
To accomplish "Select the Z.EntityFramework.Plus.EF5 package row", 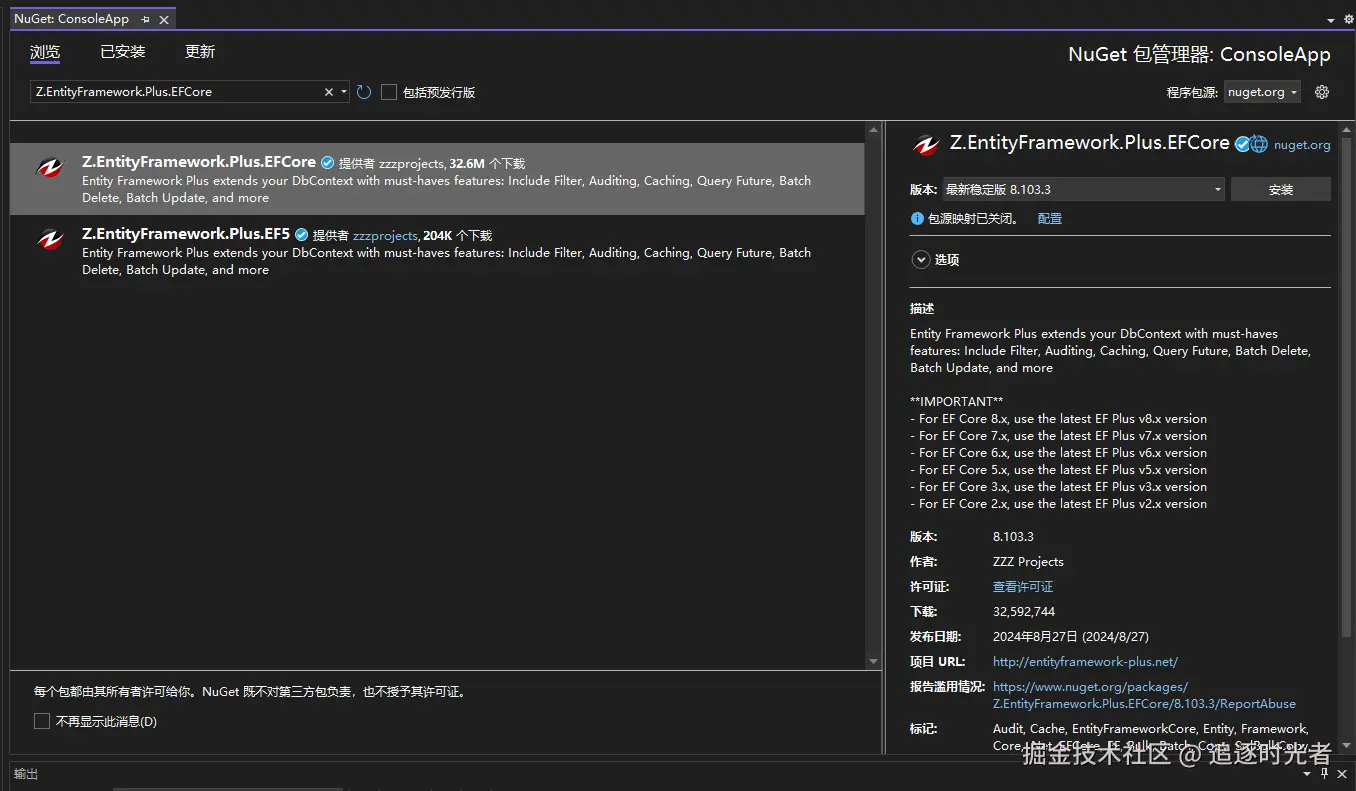I will (x=437, y=251).
